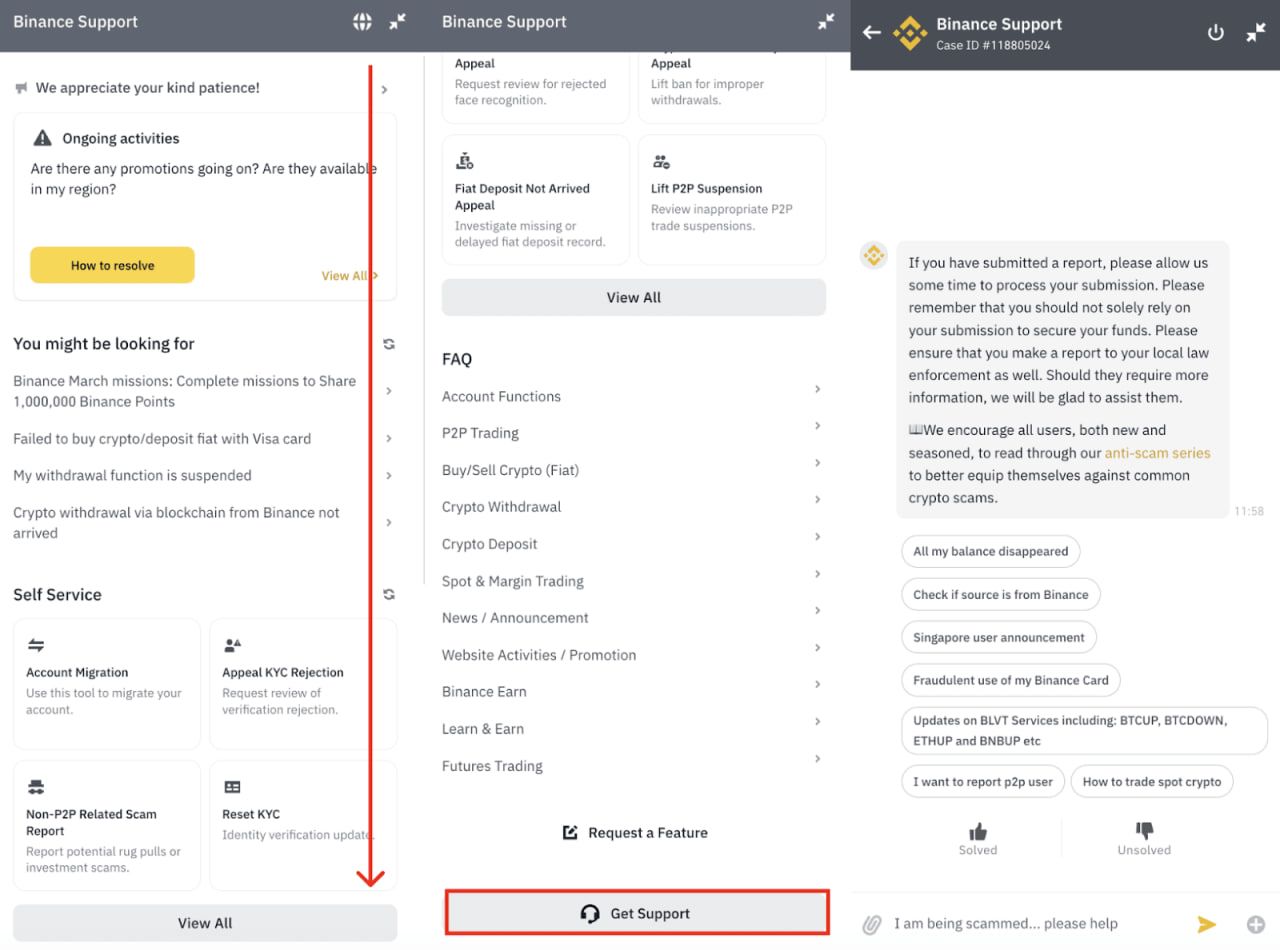Click Case ID #118805024 text
Image resolution: width=1280 pixels, height=950 pixels.
pos(993,46)
